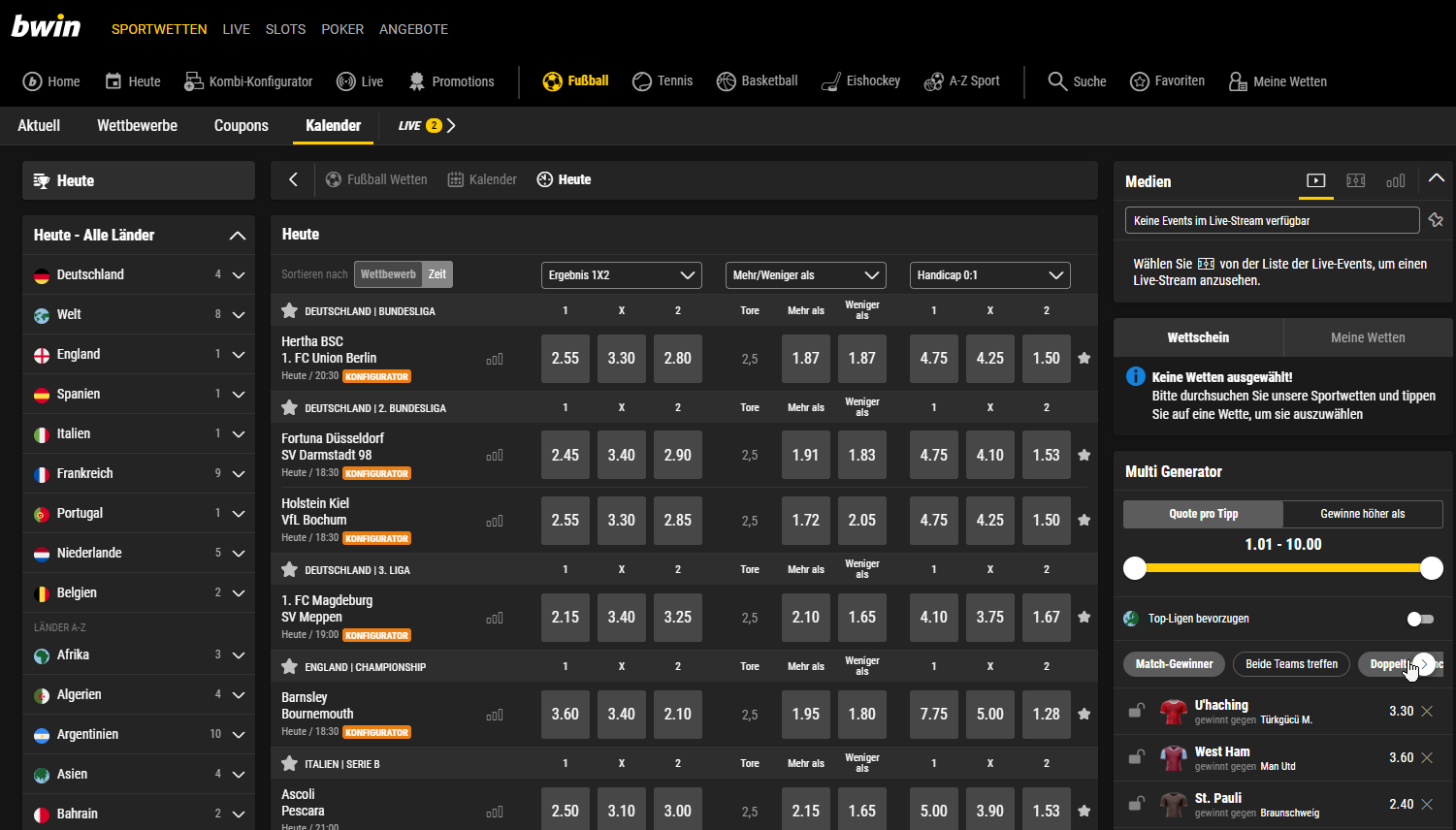
Task: Favorite the Deutschland Bundesliga league star
Action: point(289,311)
